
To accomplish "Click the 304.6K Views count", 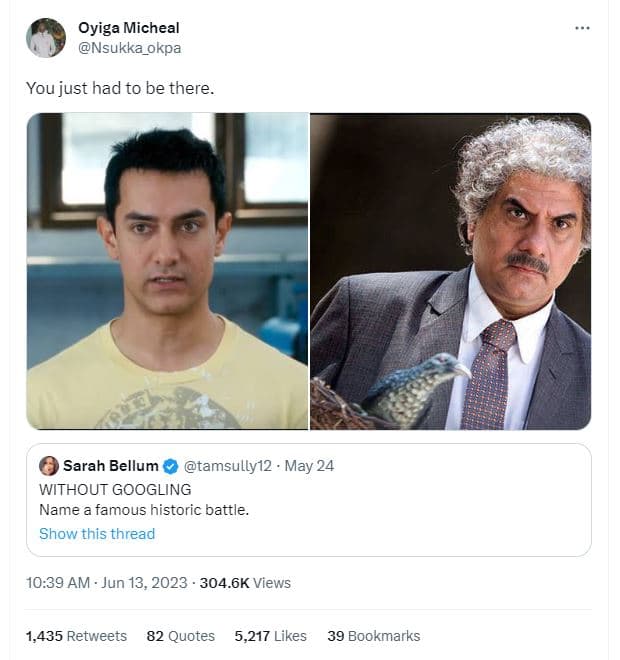I will pyautogui.click(x=245, y=582).
